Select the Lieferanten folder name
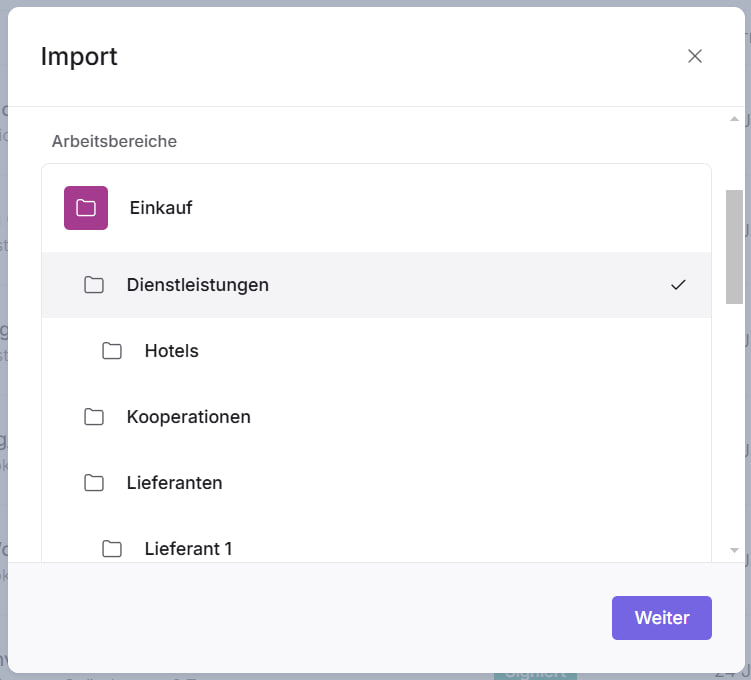 [x=175, y=483]
